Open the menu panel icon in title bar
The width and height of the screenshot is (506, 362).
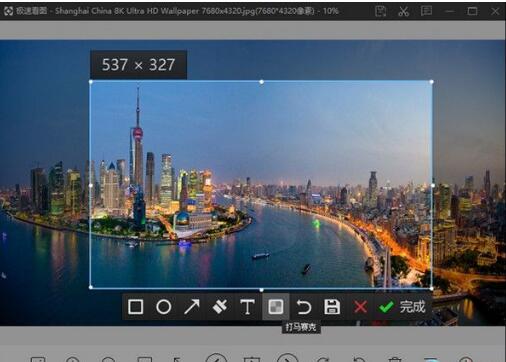426,11
